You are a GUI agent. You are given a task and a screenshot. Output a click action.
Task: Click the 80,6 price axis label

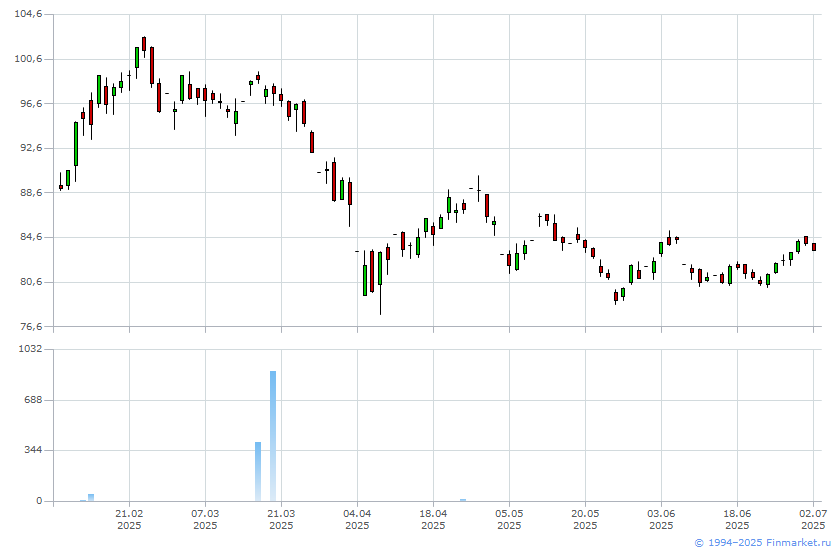pyautogui.click(x=30, y=282)
